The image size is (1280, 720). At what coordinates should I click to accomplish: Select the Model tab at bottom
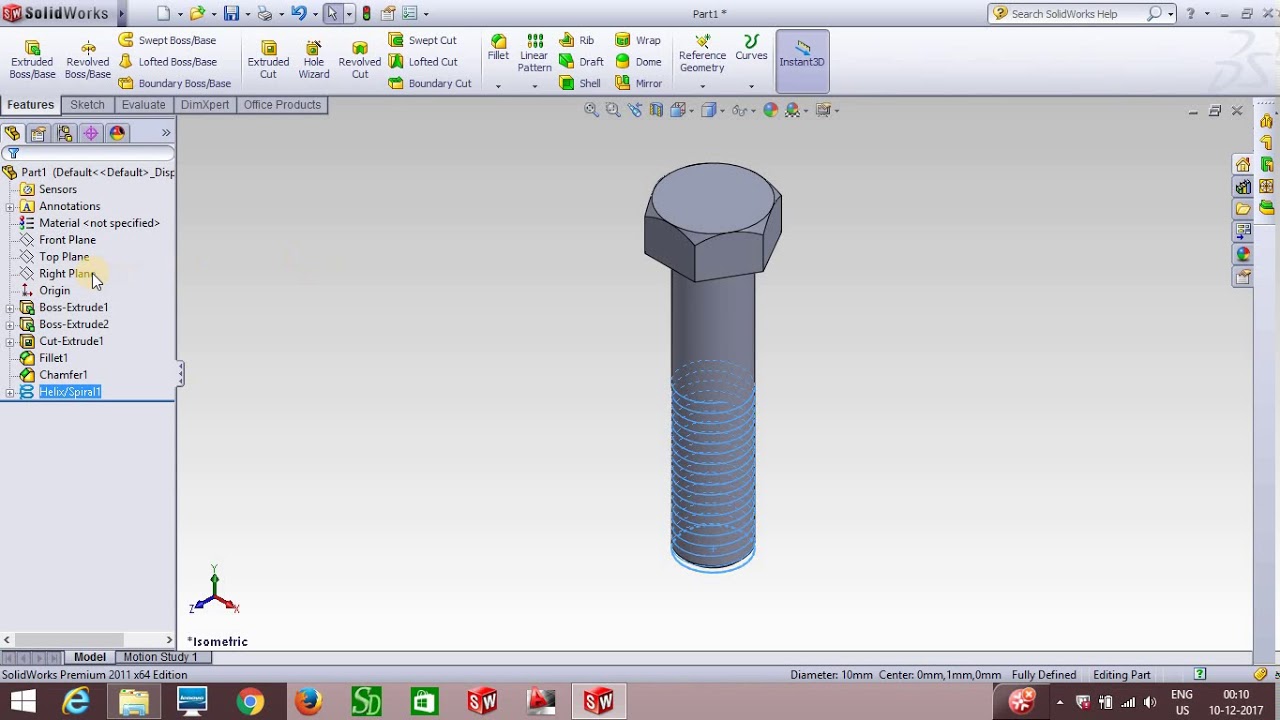[89, 657]
